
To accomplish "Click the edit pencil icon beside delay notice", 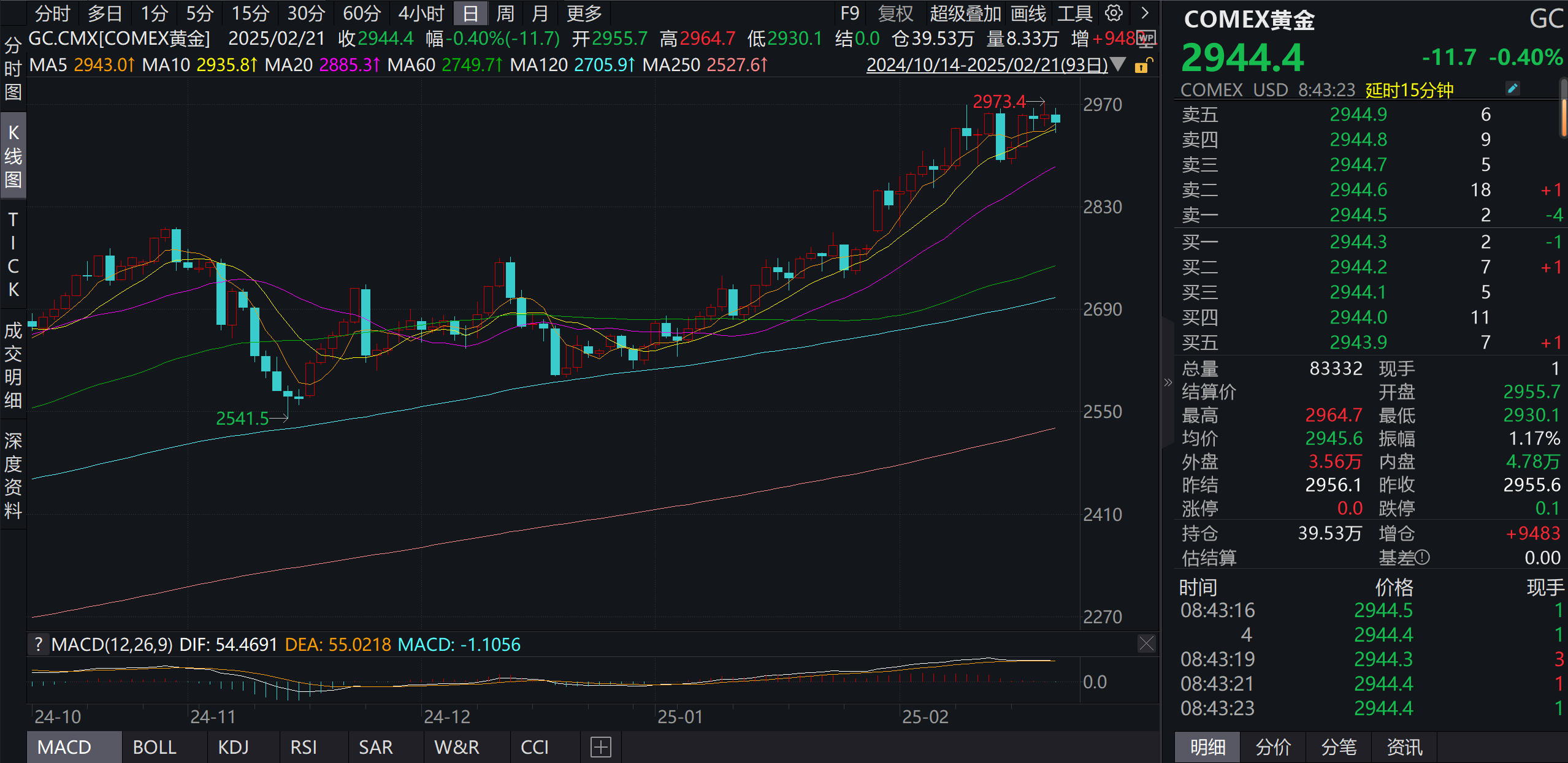I will point(1512,89).
